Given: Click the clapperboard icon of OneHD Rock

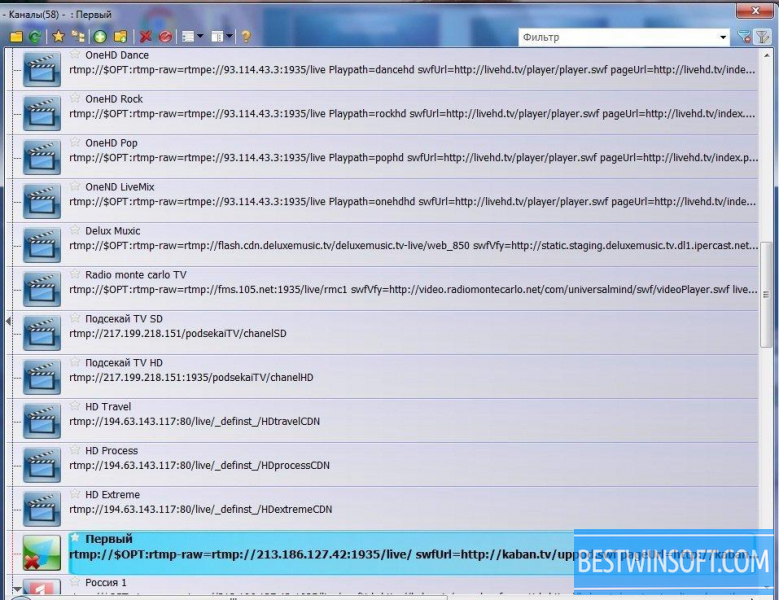Looking at the screenshot, I should coord(42,113).
